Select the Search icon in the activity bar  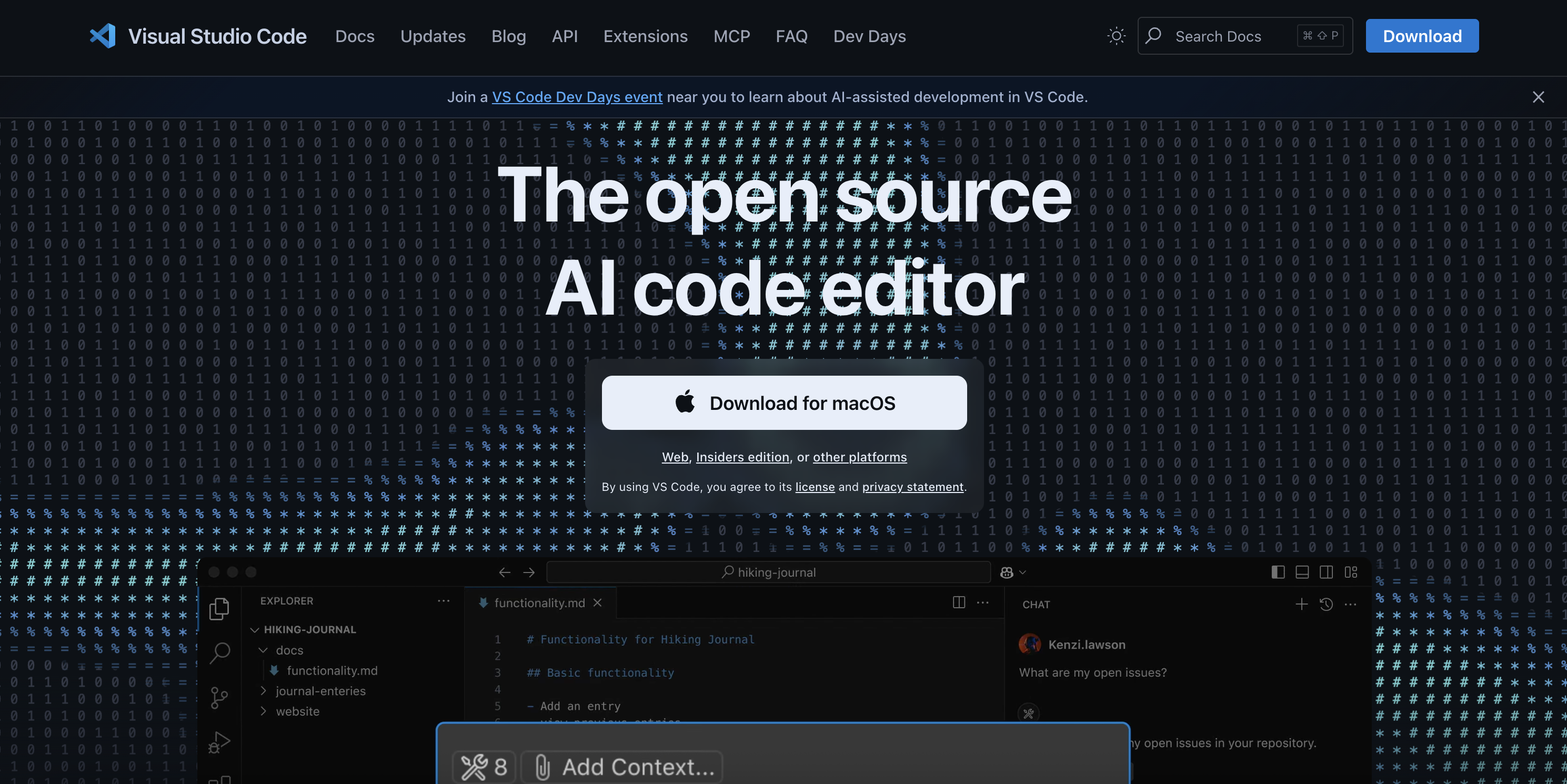[219, 652]
